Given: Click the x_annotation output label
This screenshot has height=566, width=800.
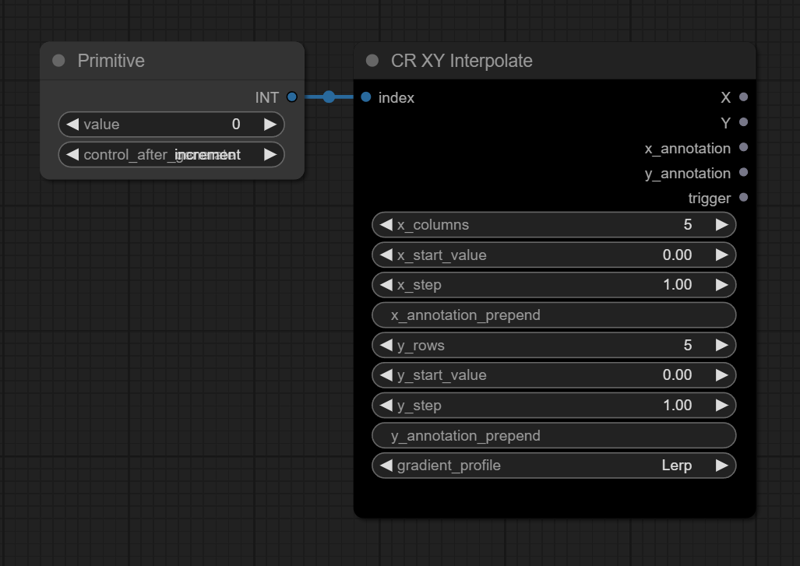Looking at the screenshot, I should 688,149.
